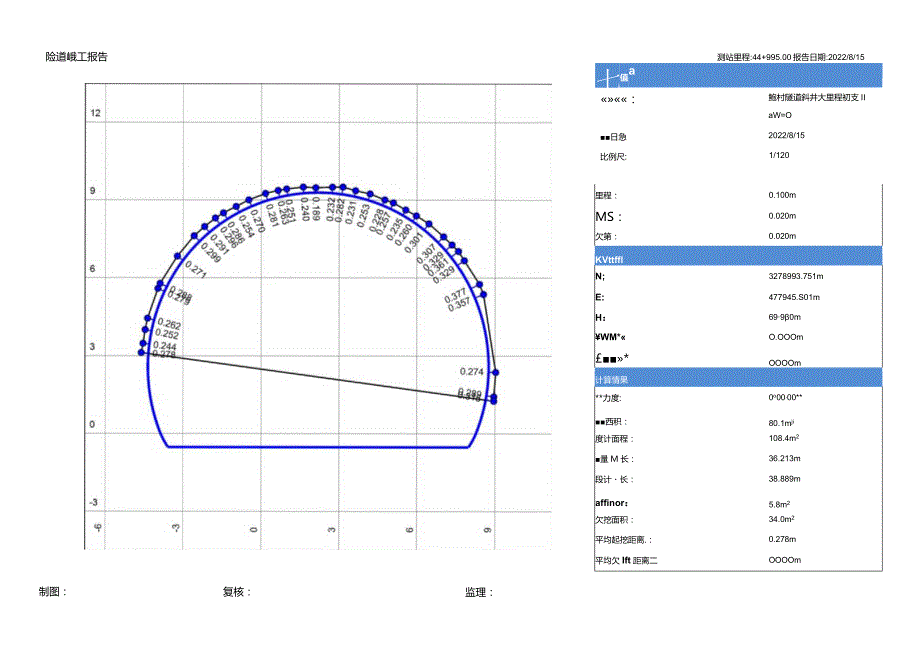Click the rotated label 0.253
The width and height of the screenshot is (920, 651).
click(x=364, y=215)
